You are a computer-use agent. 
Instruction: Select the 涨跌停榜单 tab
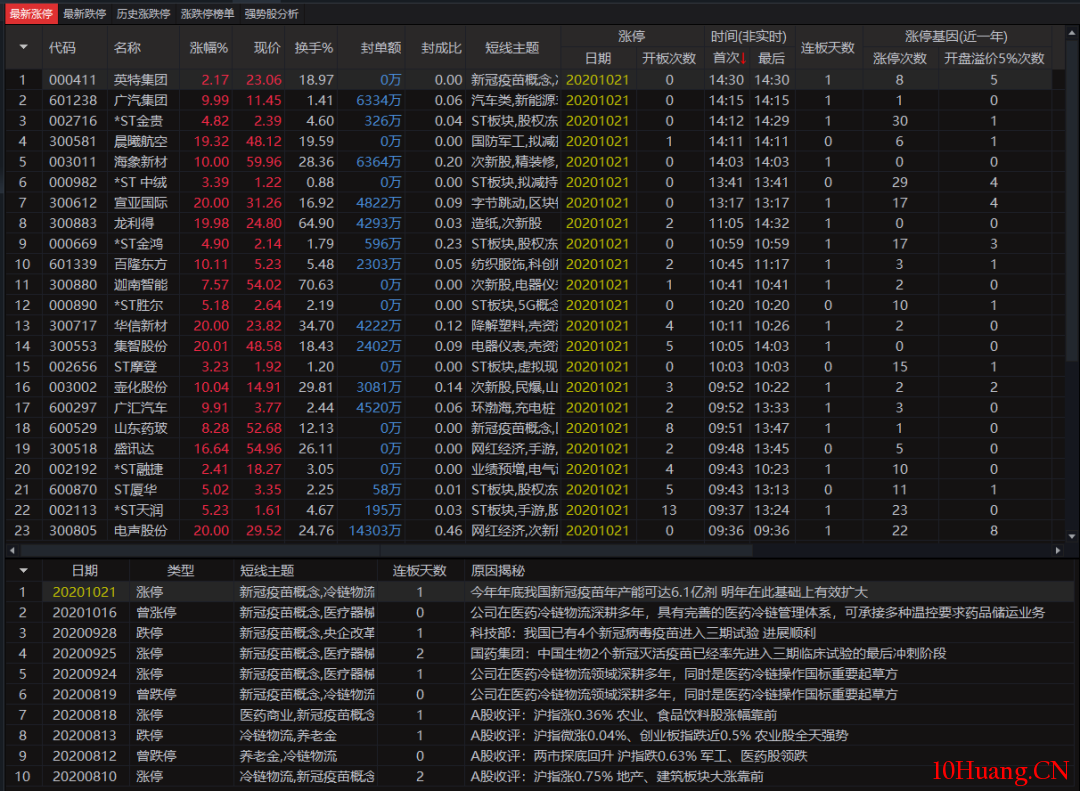pos(208,14)
